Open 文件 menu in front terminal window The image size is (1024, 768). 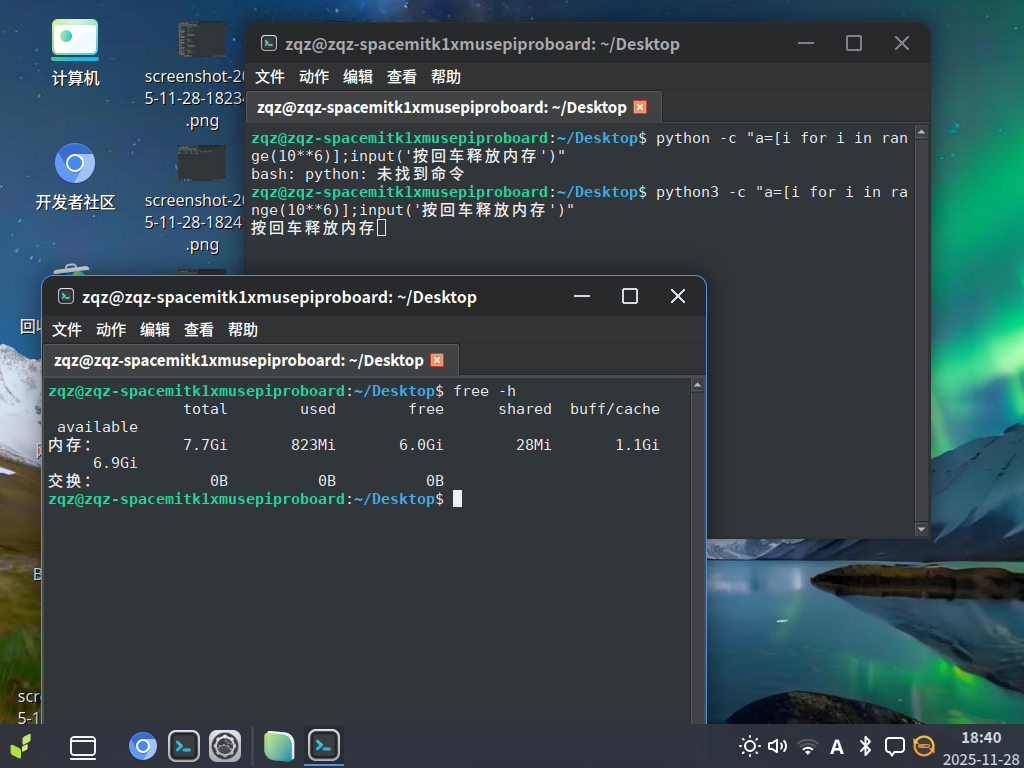[67, 330]
